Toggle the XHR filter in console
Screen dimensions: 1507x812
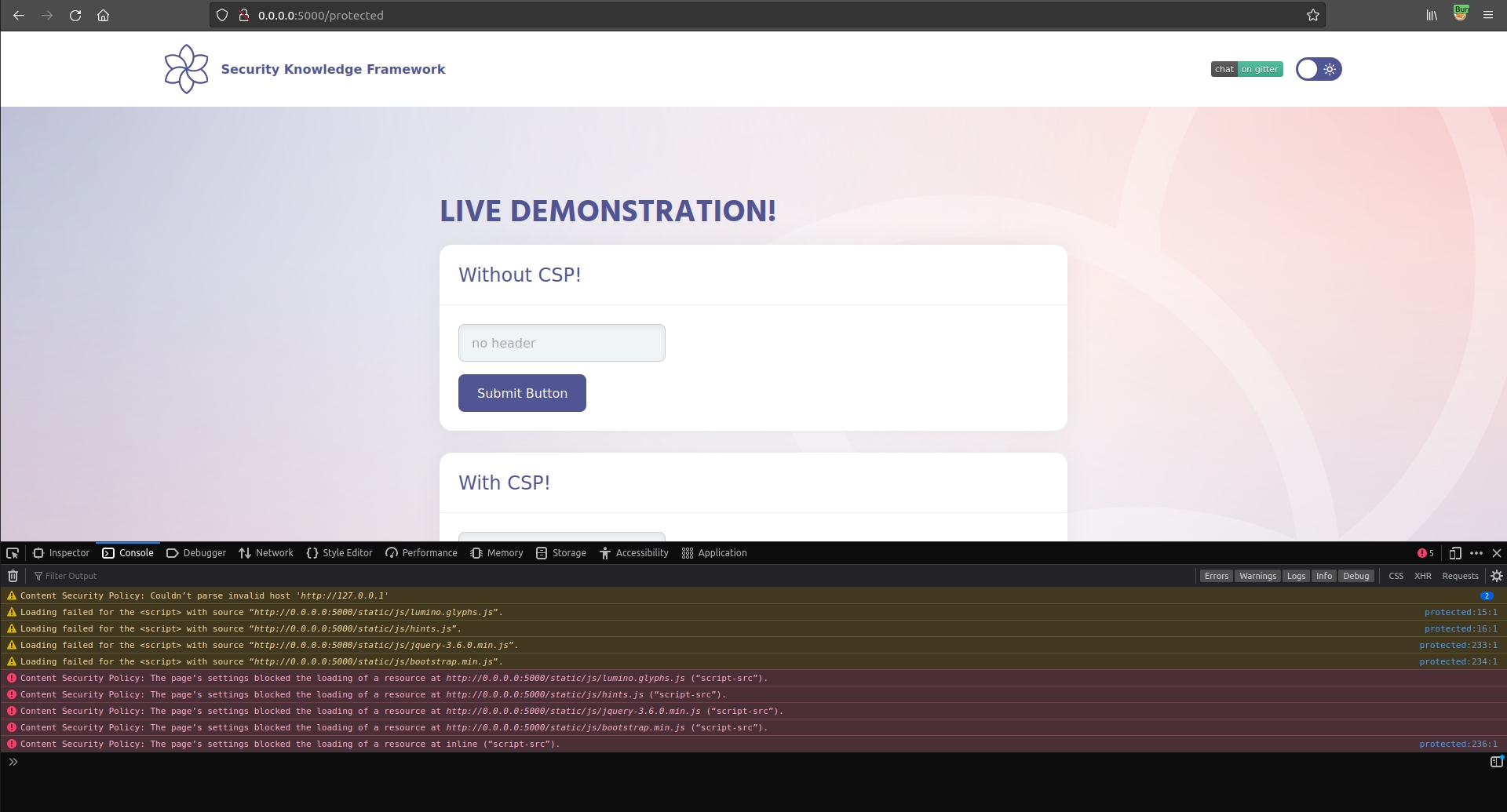coord(1422,576)
